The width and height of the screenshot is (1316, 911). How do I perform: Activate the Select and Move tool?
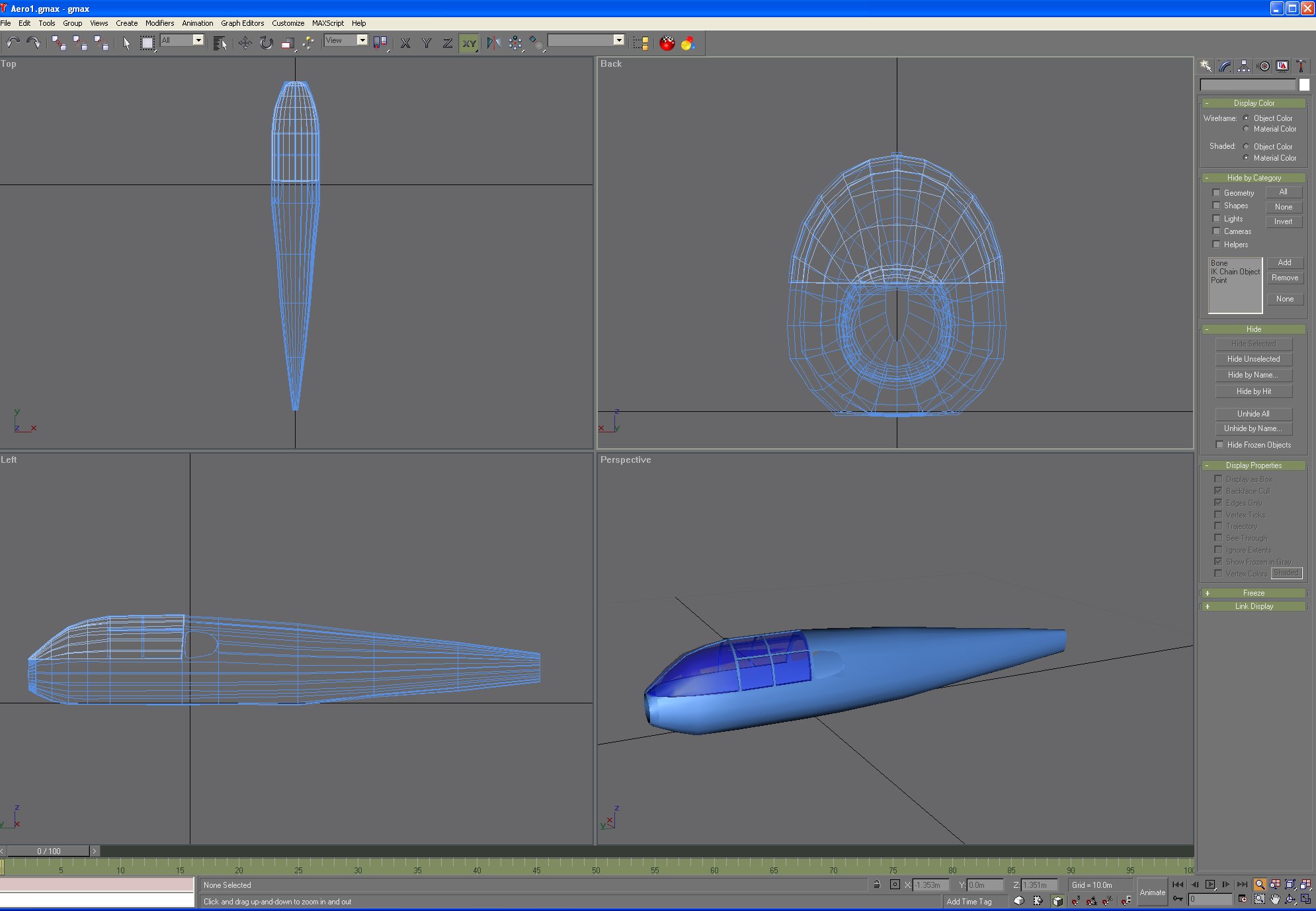tap(245, 43)
